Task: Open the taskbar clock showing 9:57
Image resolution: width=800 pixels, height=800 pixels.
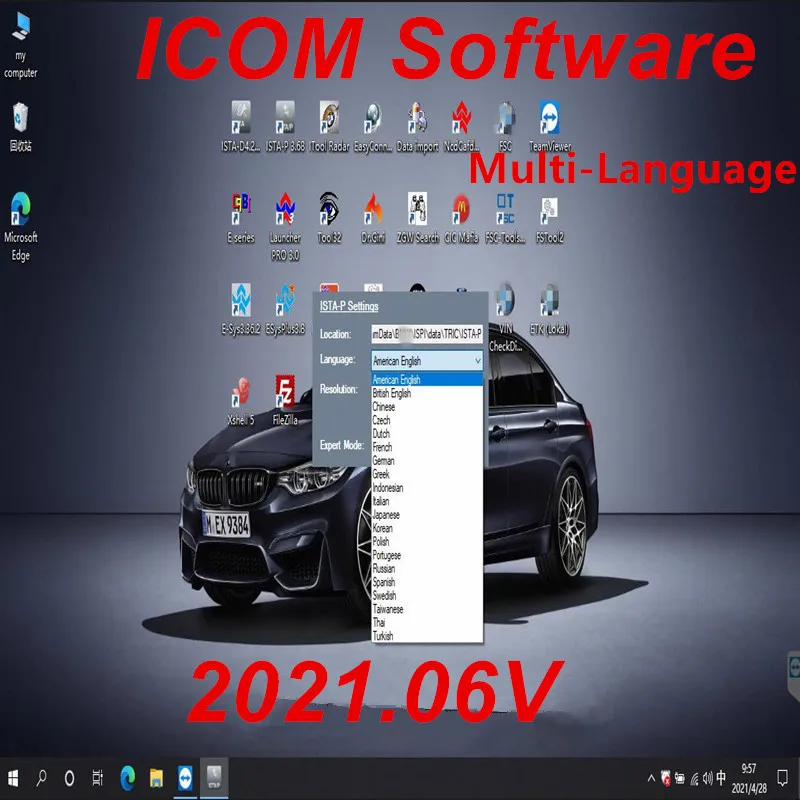Action: tap(749, 779)
